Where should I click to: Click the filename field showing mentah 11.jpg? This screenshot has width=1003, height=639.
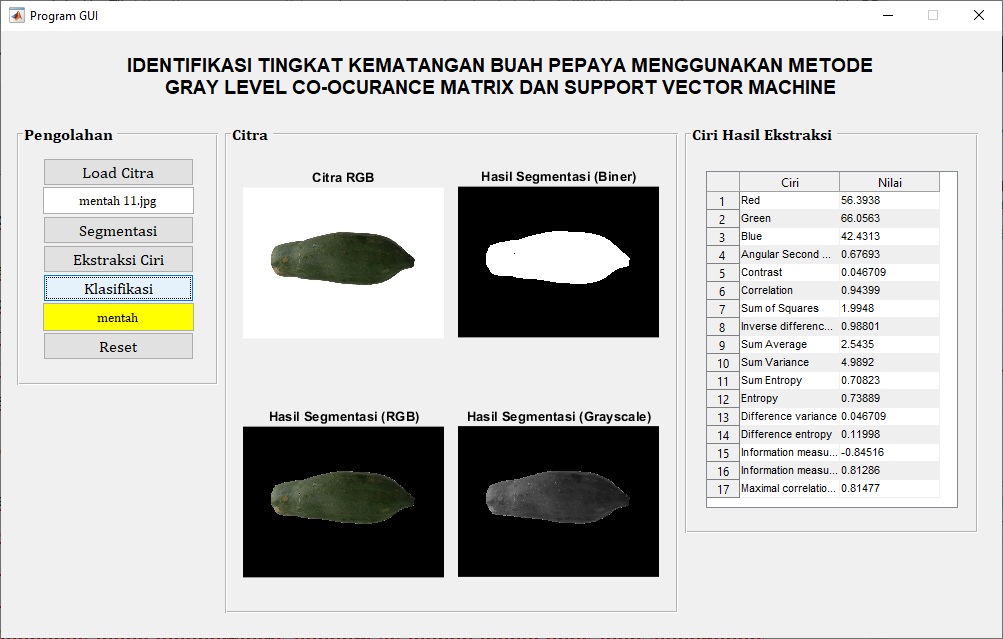118,201
